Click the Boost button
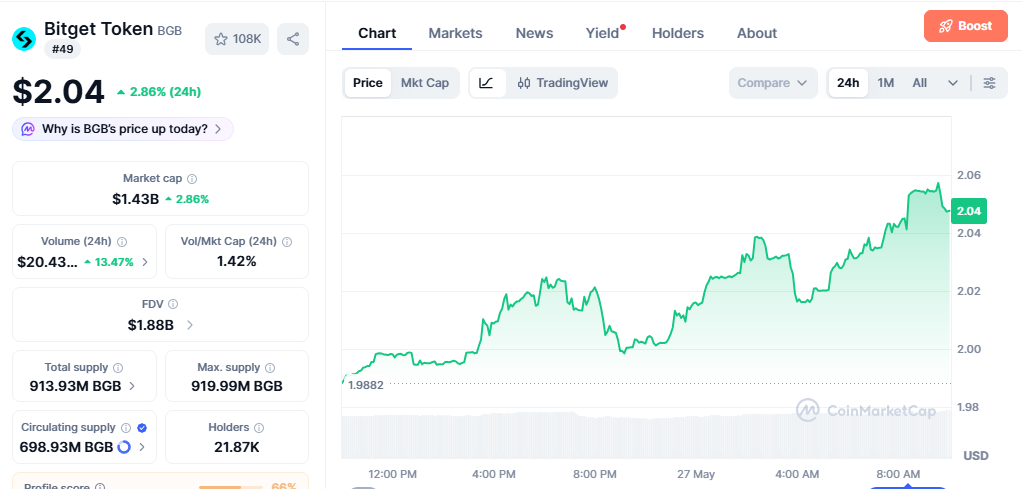This screenshot has width=1022, height=489. pyautogui.click(x=965, y=26)
